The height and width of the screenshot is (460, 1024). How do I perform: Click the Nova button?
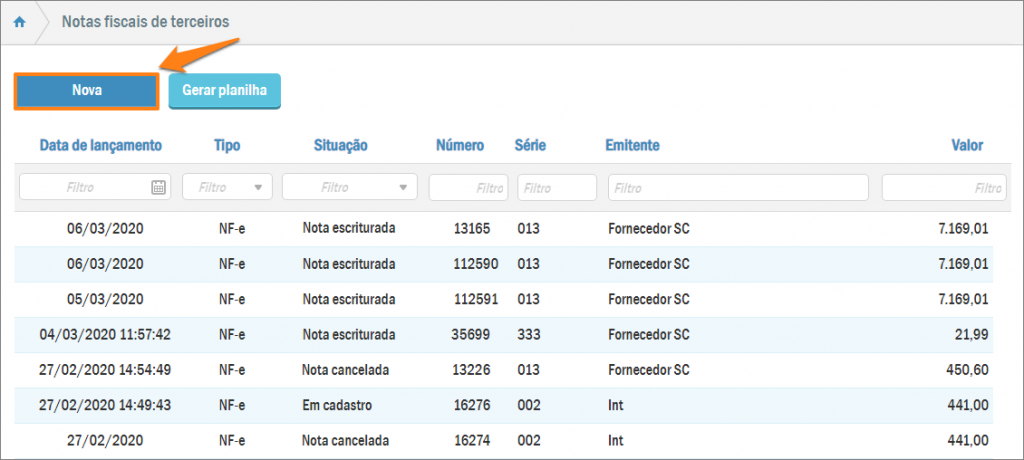[87, 91]
